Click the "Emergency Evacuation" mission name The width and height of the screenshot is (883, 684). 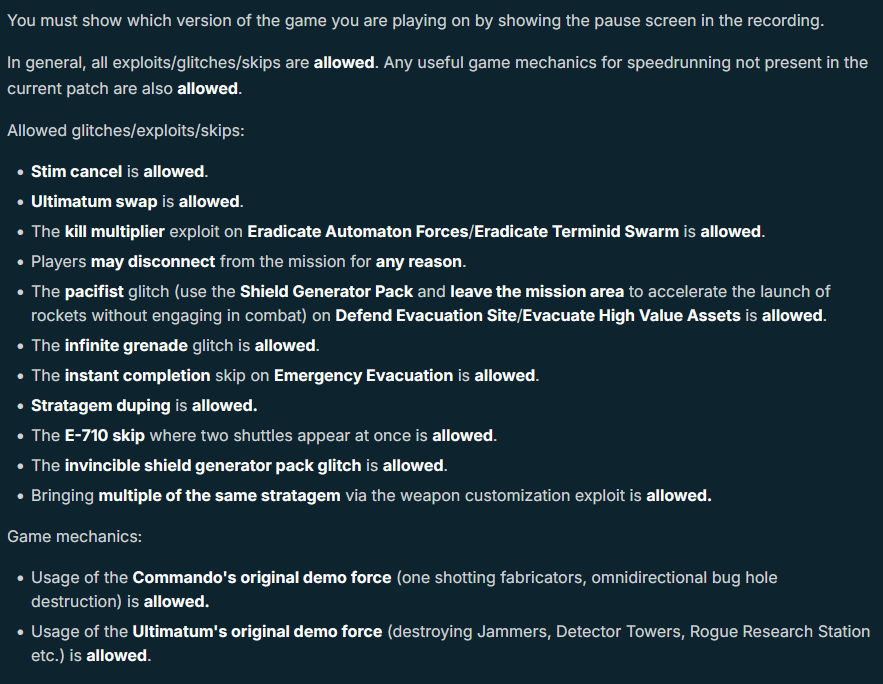(x=363, y=375)
